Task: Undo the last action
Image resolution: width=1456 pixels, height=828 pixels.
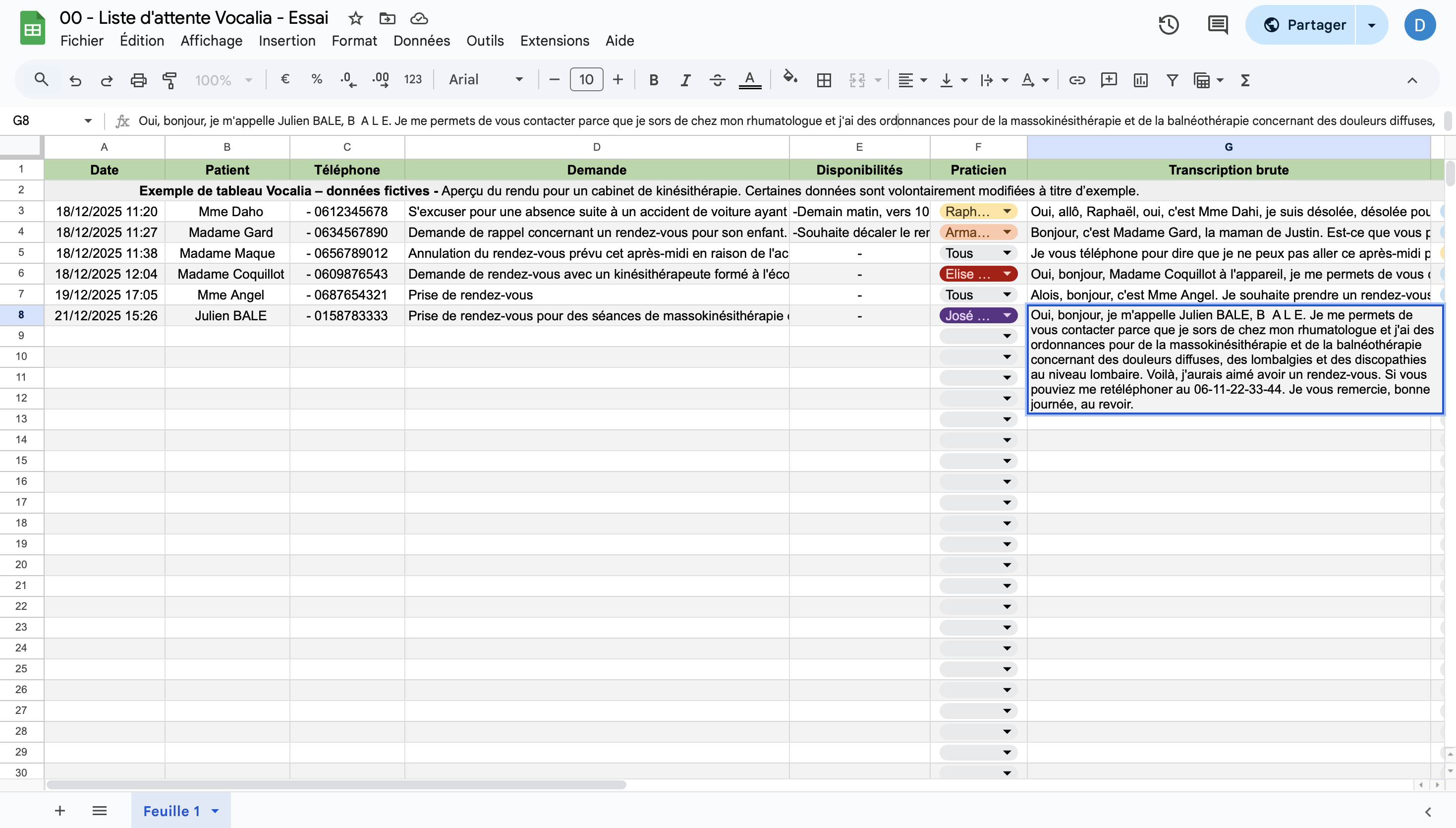Action: pos(75,80)
